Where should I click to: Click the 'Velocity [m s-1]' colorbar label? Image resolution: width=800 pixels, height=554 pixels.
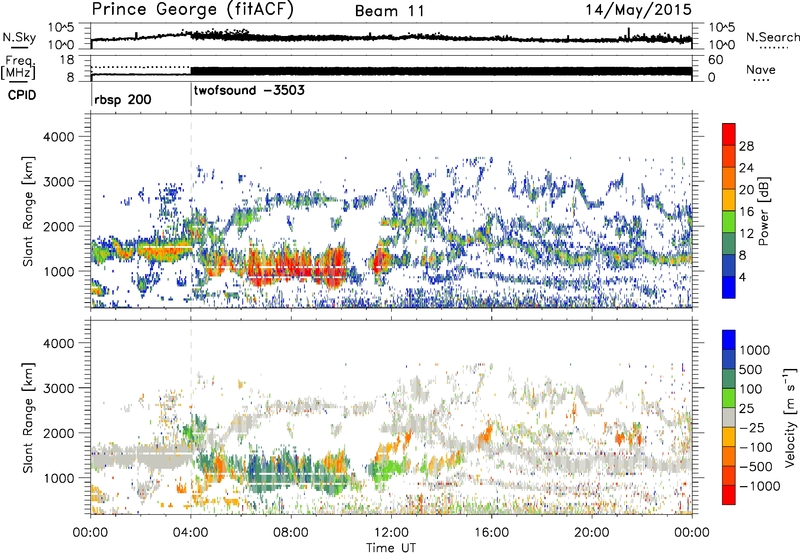(x=790, y=417)
